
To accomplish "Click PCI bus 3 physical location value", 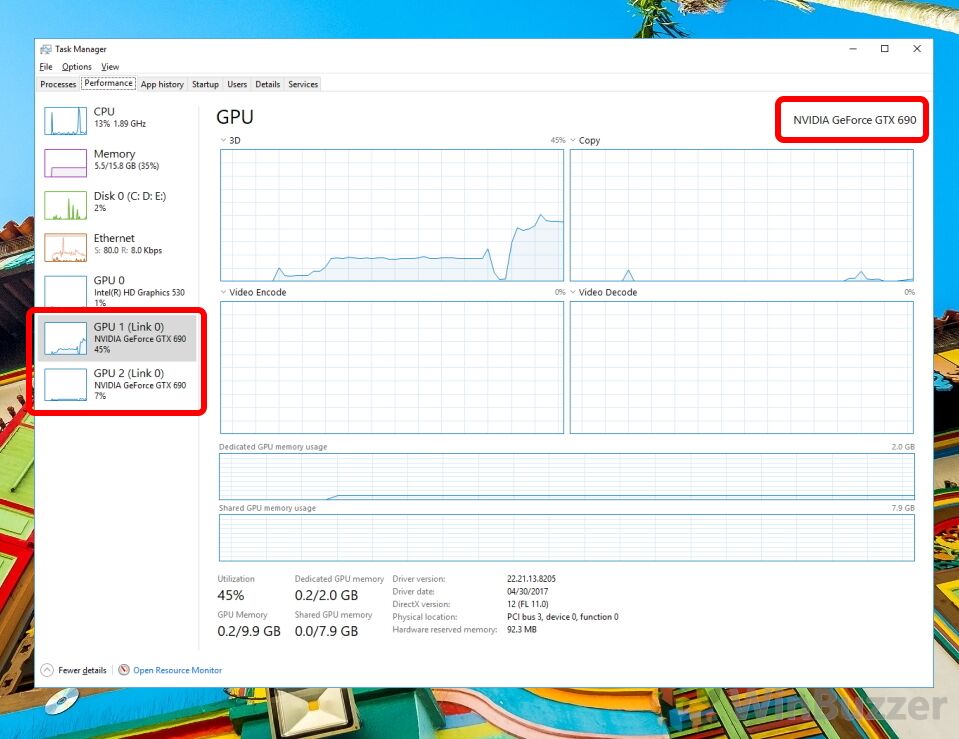I will (x=562, y=617).
